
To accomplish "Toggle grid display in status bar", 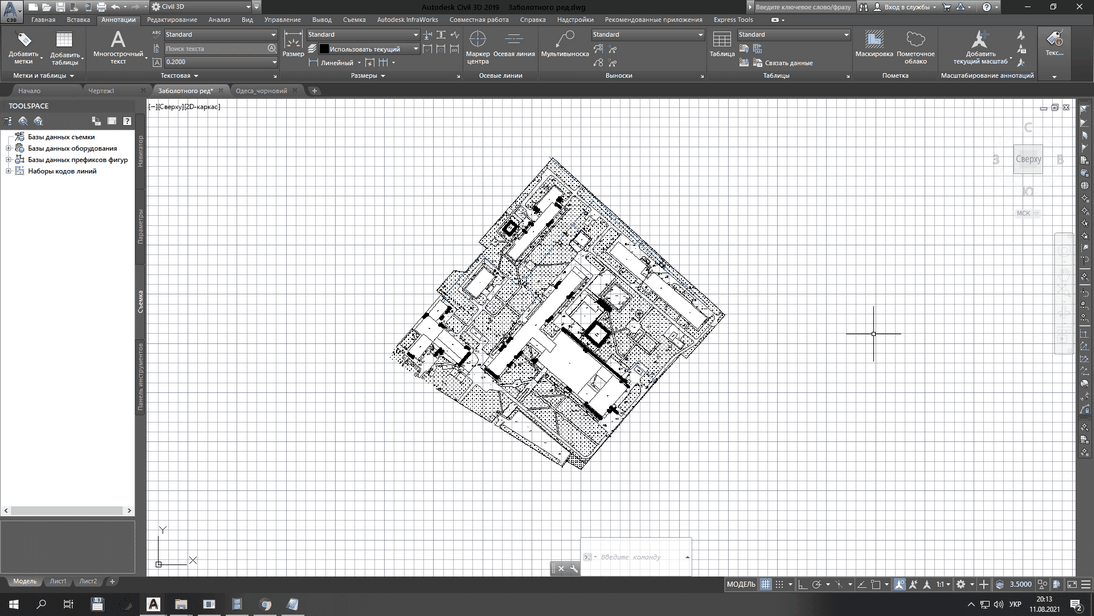I will pos(766,584).
